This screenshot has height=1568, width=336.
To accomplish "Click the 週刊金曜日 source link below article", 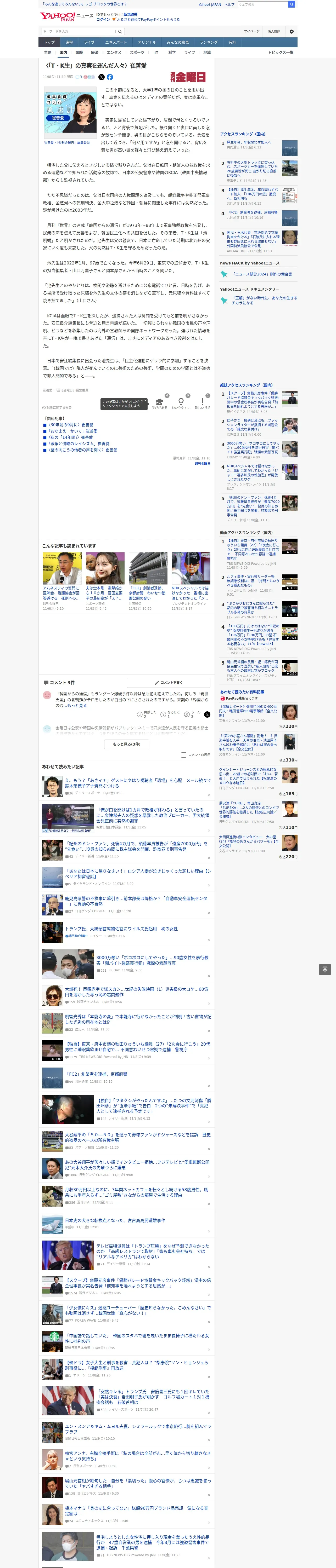I will (203, 463).
